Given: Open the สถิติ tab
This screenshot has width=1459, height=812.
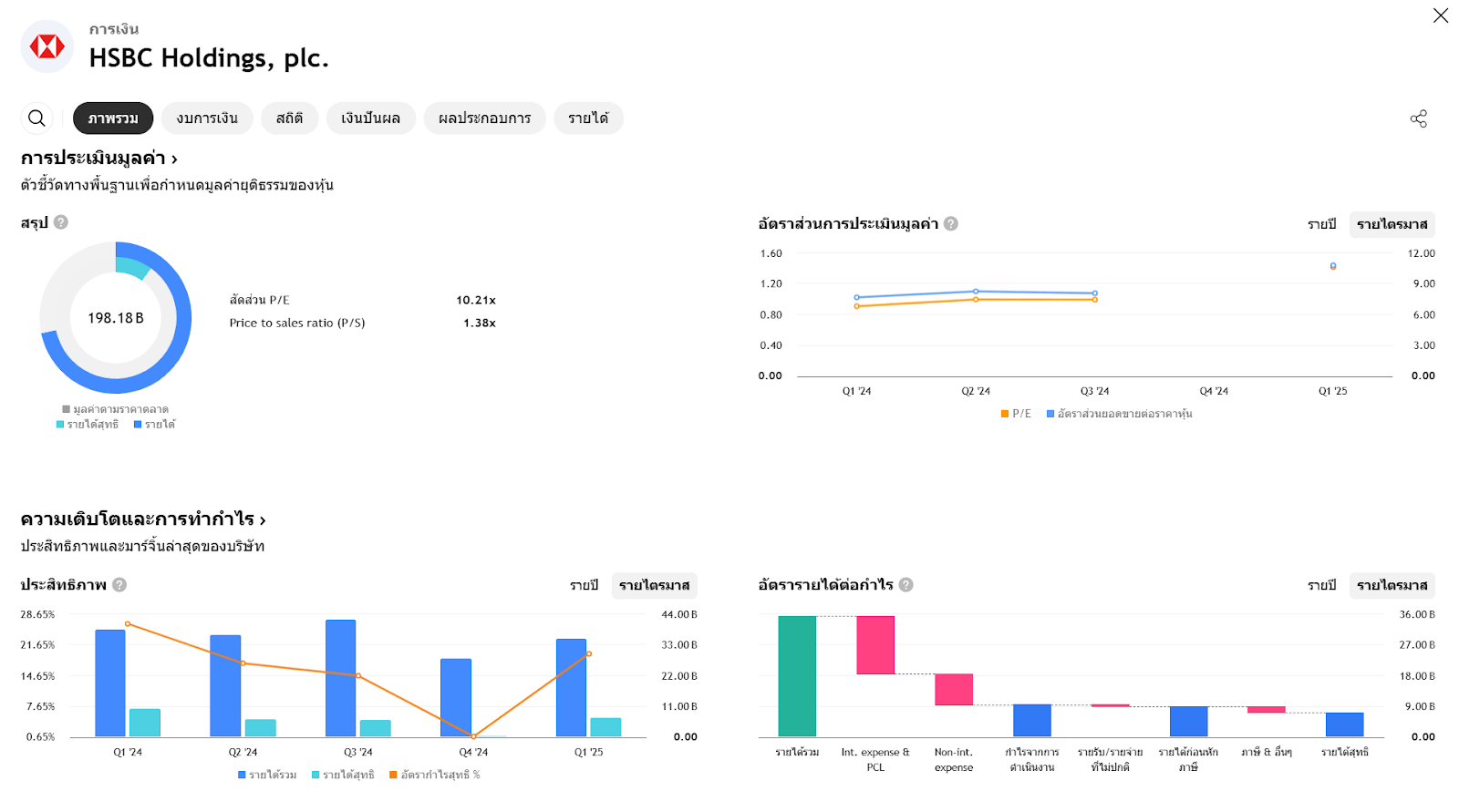Looking at the screenshot, I should pyautogui.click(x=289, y=118).
